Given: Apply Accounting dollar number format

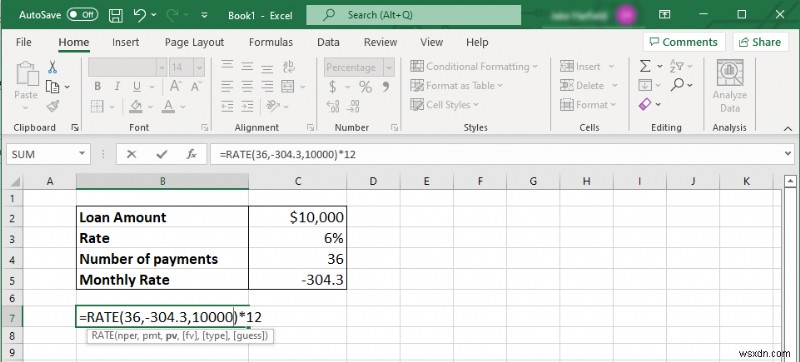Looking at the screenshot, I should (x=333, y=86).
